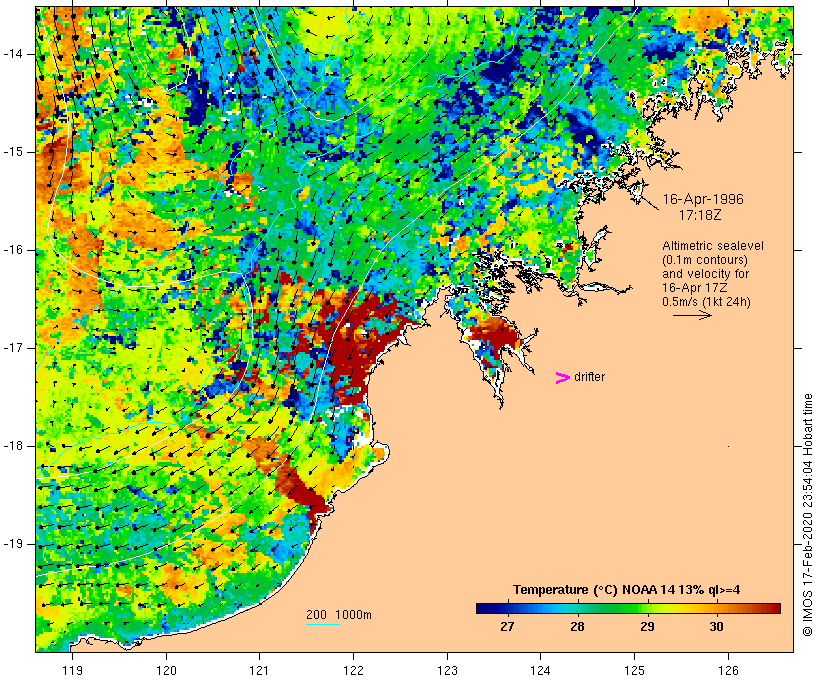
Task: Click colorbar tick label 28
Action: pos(577,626)
